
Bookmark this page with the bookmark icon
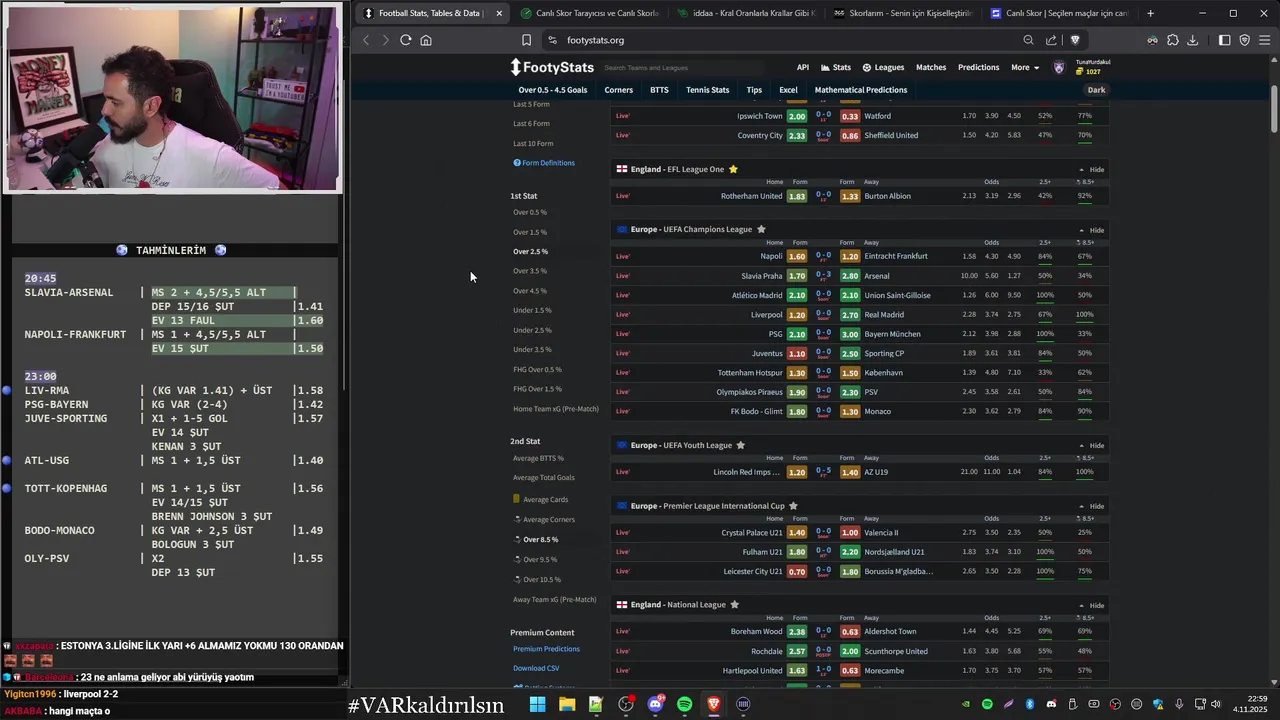click(x=526, y=40)
